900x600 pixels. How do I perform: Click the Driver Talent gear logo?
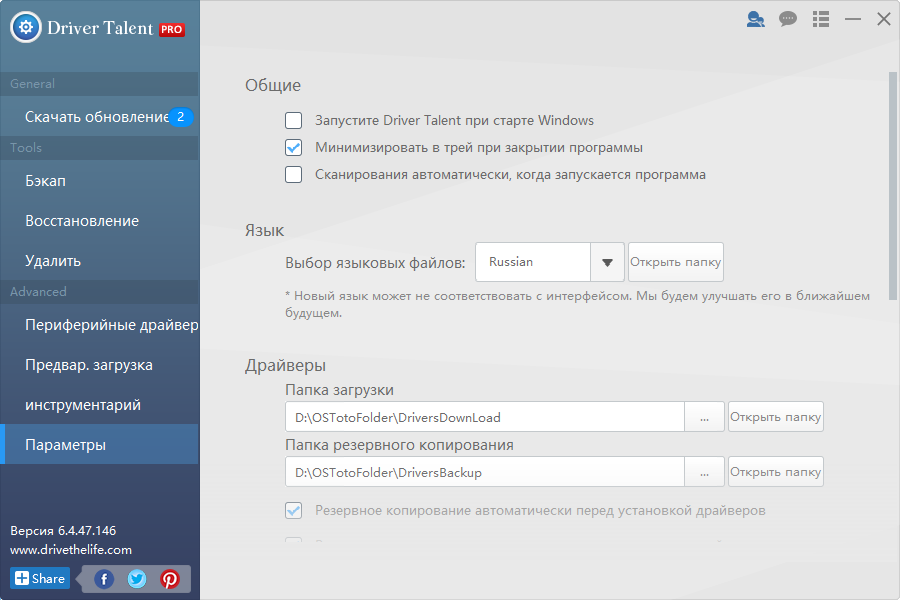26,27
